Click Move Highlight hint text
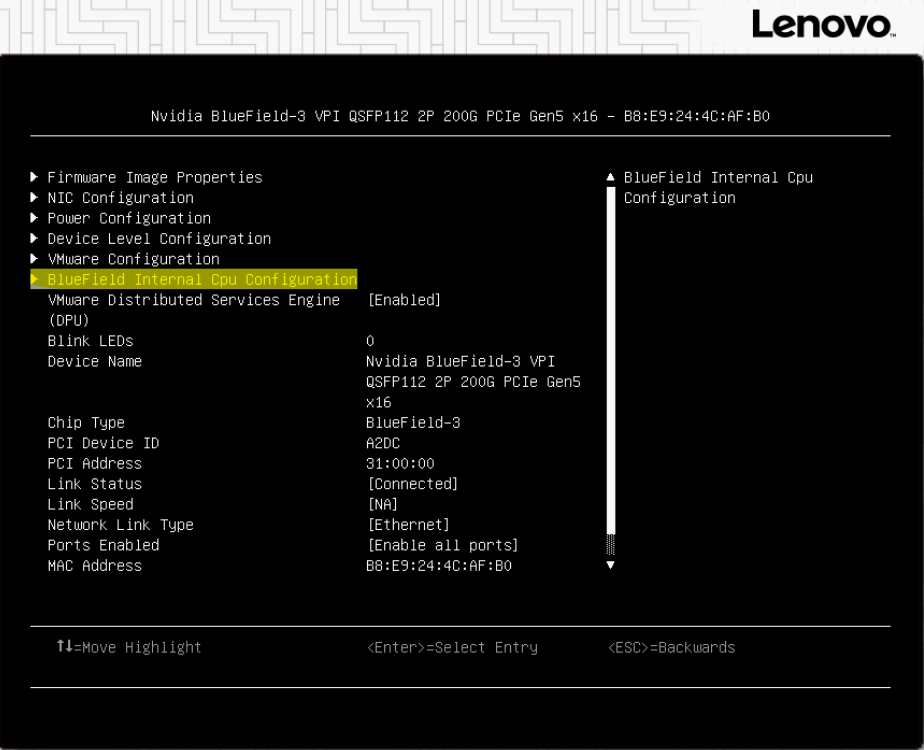 [x=141, y=647]
